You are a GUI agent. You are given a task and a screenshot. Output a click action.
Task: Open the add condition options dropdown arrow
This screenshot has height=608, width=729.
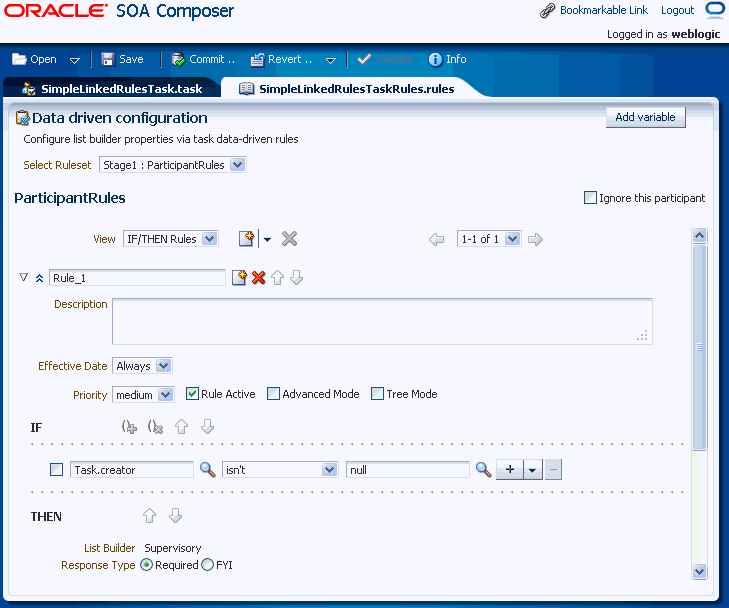pyautogui.click(x=533, y=469)
